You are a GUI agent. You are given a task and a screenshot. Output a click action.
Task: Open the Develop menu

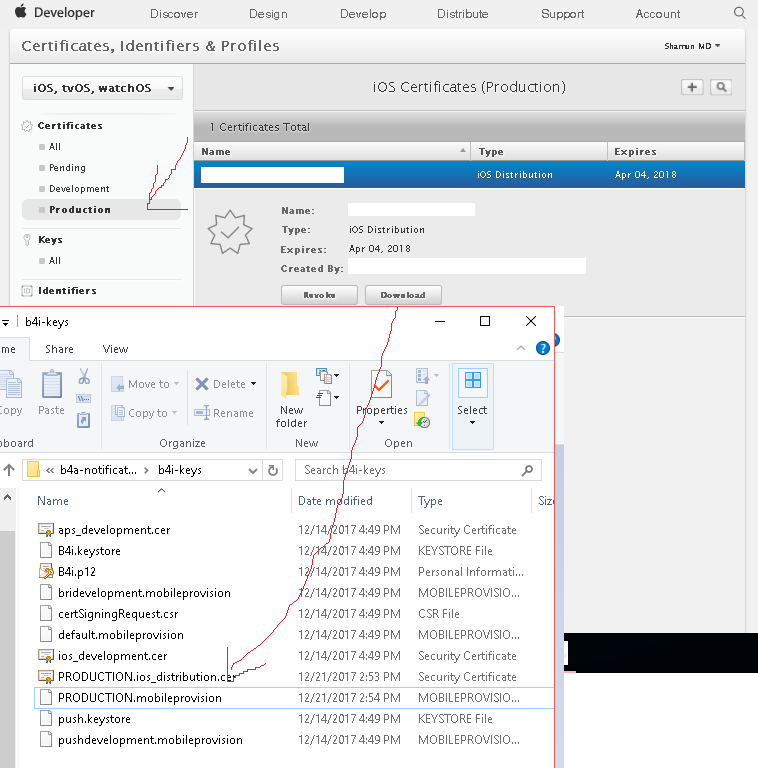pyautogui.click(x=363, y=14)
